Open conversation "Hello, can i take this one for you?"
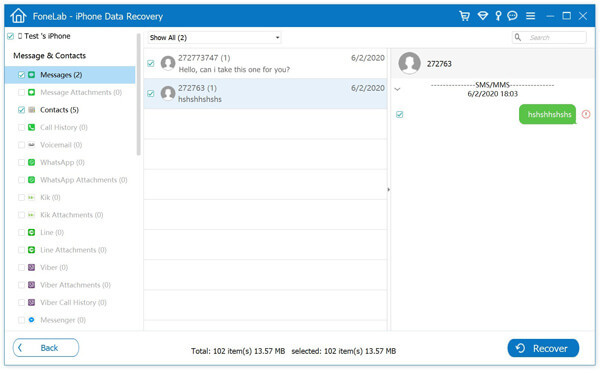 [265, 63]
